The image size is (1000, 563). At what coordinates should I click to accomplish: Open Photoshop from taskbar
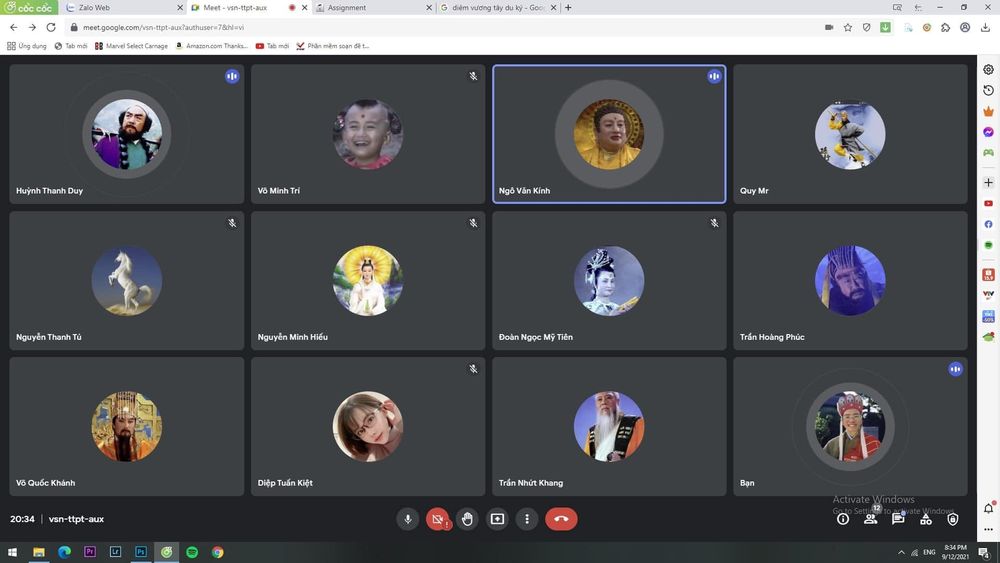(x=141, y=552)
